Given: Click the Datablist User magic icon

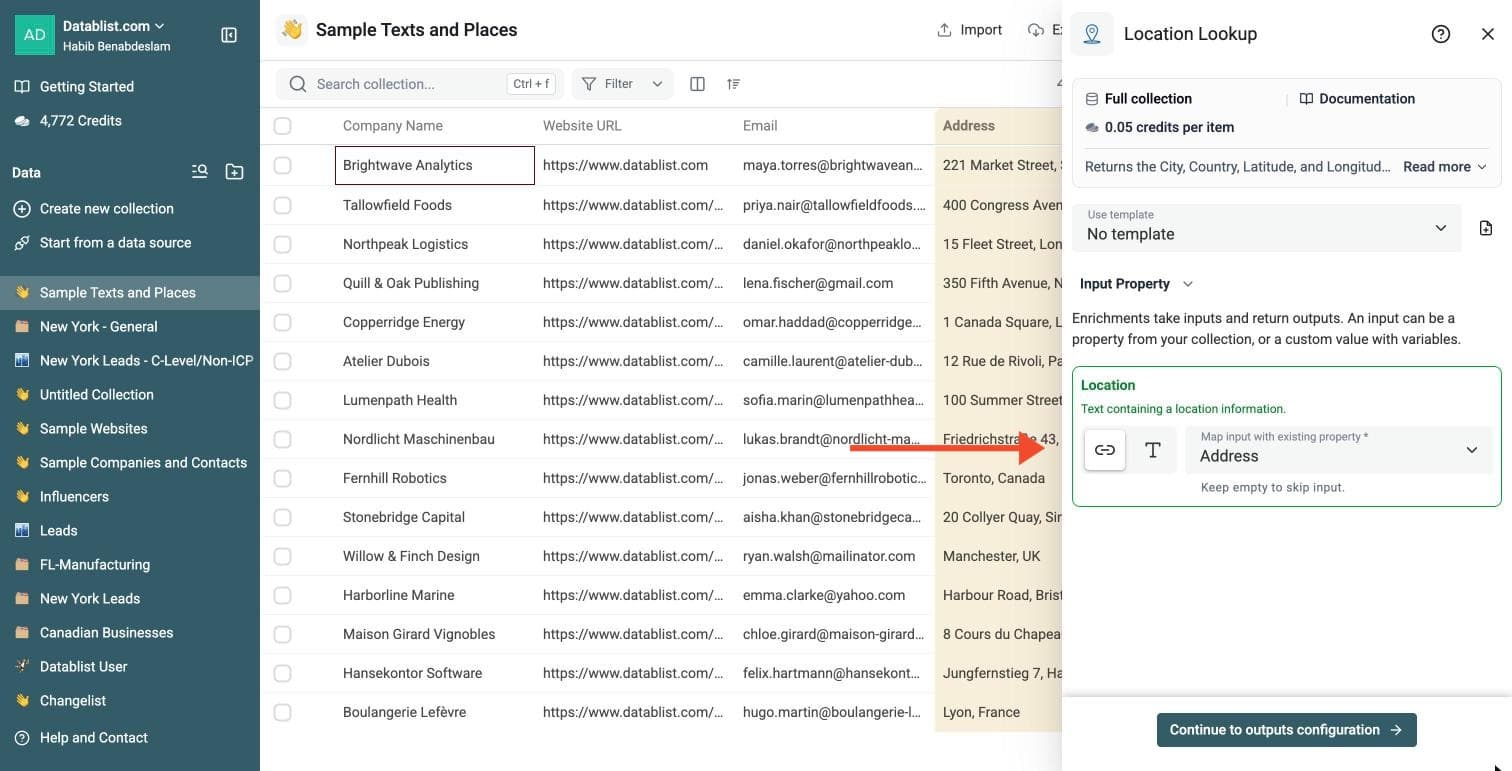Looking at the screenshot, I should coord(22,667).
